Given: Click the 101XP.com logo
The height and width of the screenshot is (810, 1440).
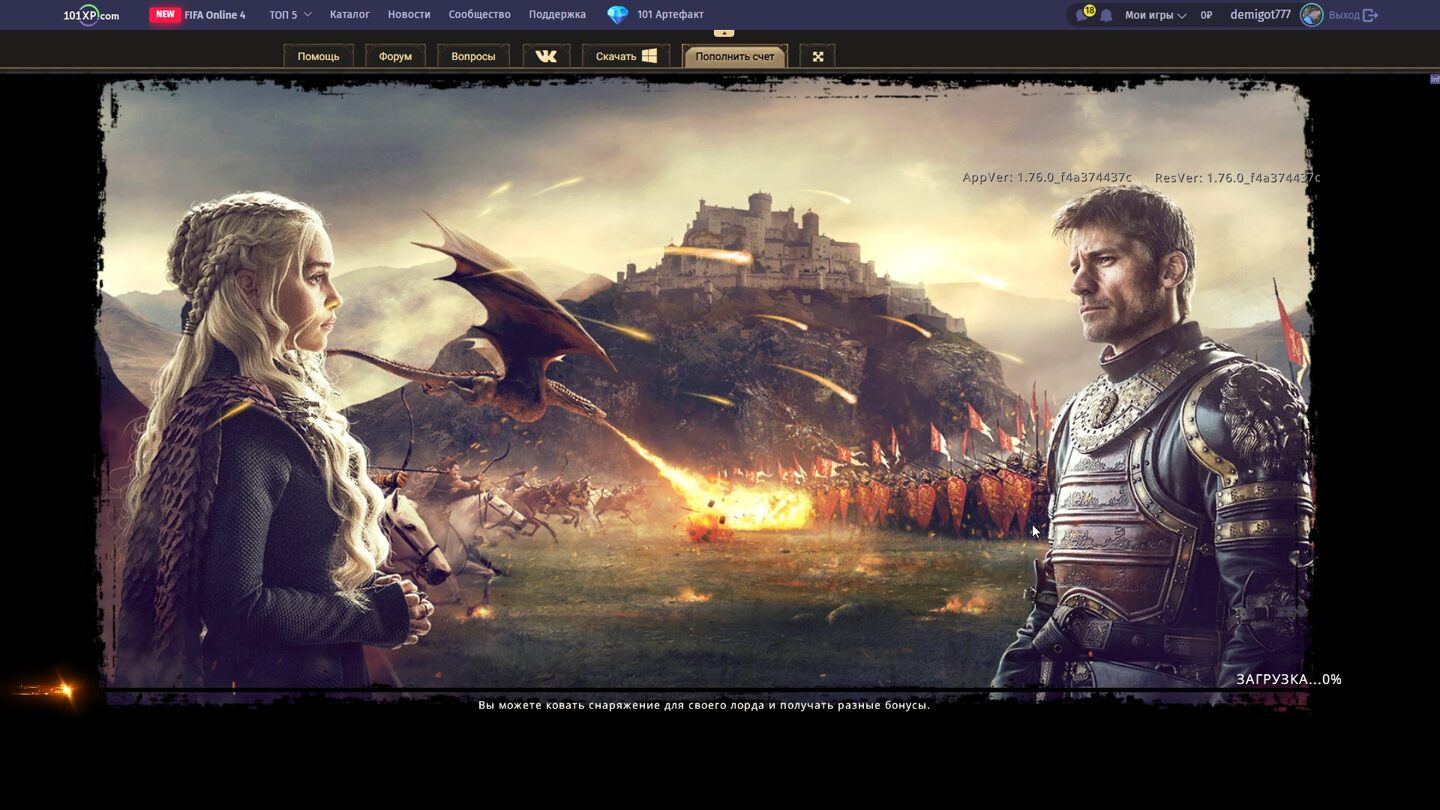Looking at the screenshot, I should tap(91, 15).
